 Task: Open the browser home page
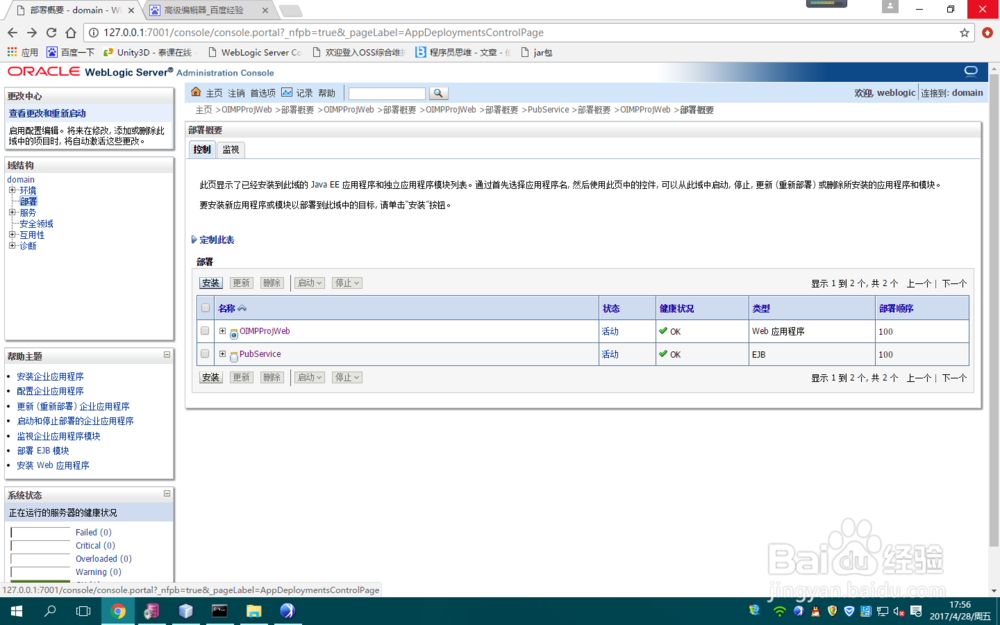point(71,33)
